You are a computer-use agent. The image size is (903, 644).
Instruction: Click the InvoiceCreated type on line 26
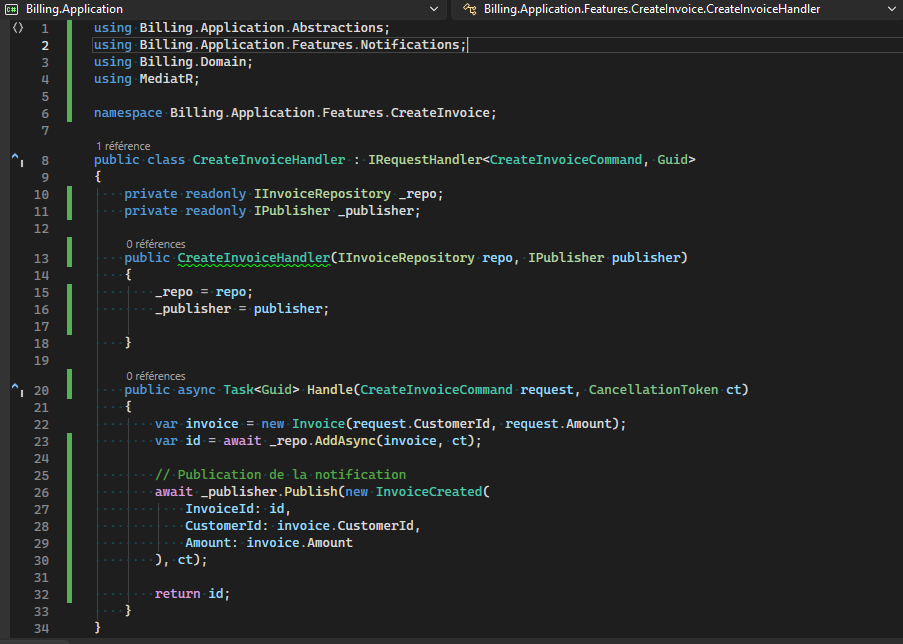click(429, 492)
